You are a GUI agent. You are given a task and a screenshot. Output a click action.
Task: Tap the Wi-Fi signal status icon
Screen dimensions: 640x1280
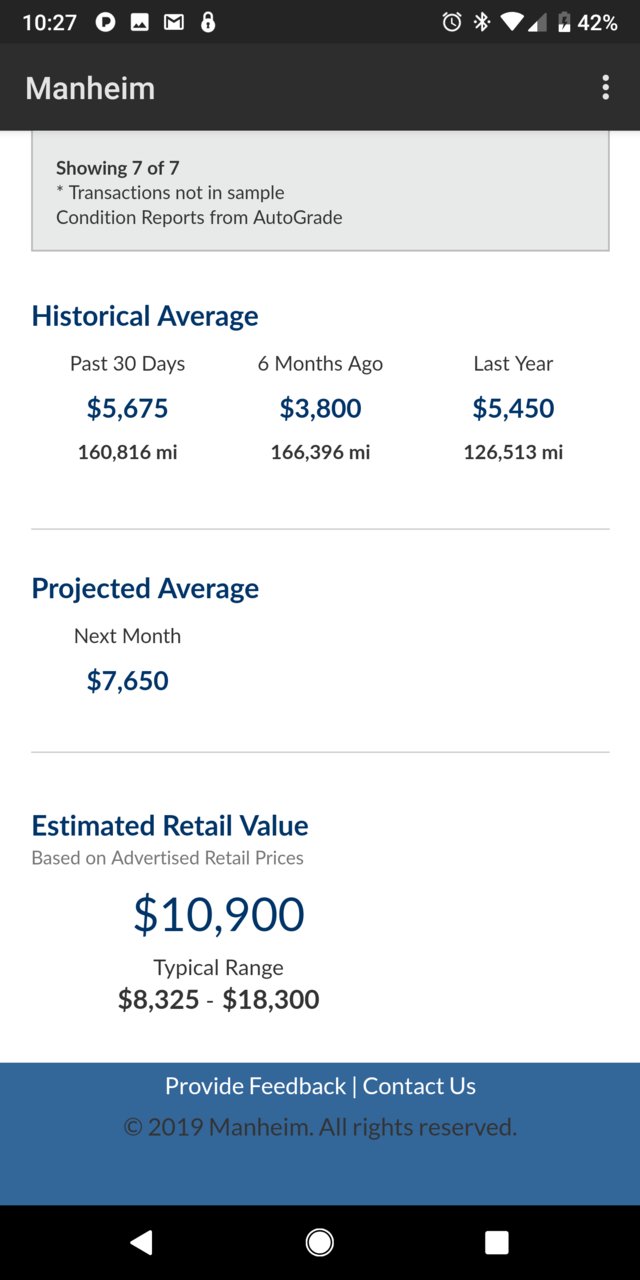pyautogui.click(x=513, y=22)
